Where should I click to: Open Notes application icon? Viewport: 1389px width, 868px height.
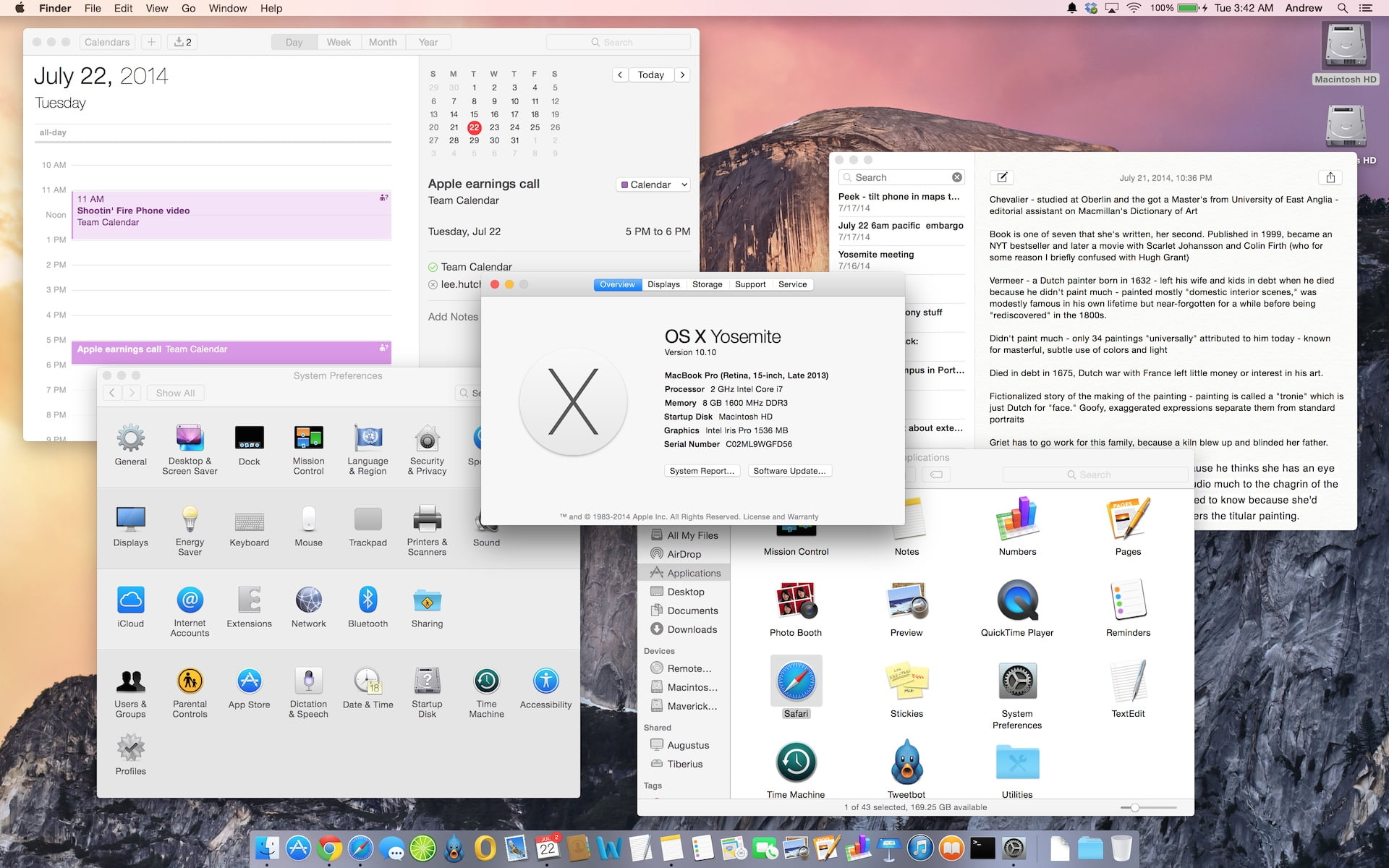pyautogui.click(x=905, y=520)
